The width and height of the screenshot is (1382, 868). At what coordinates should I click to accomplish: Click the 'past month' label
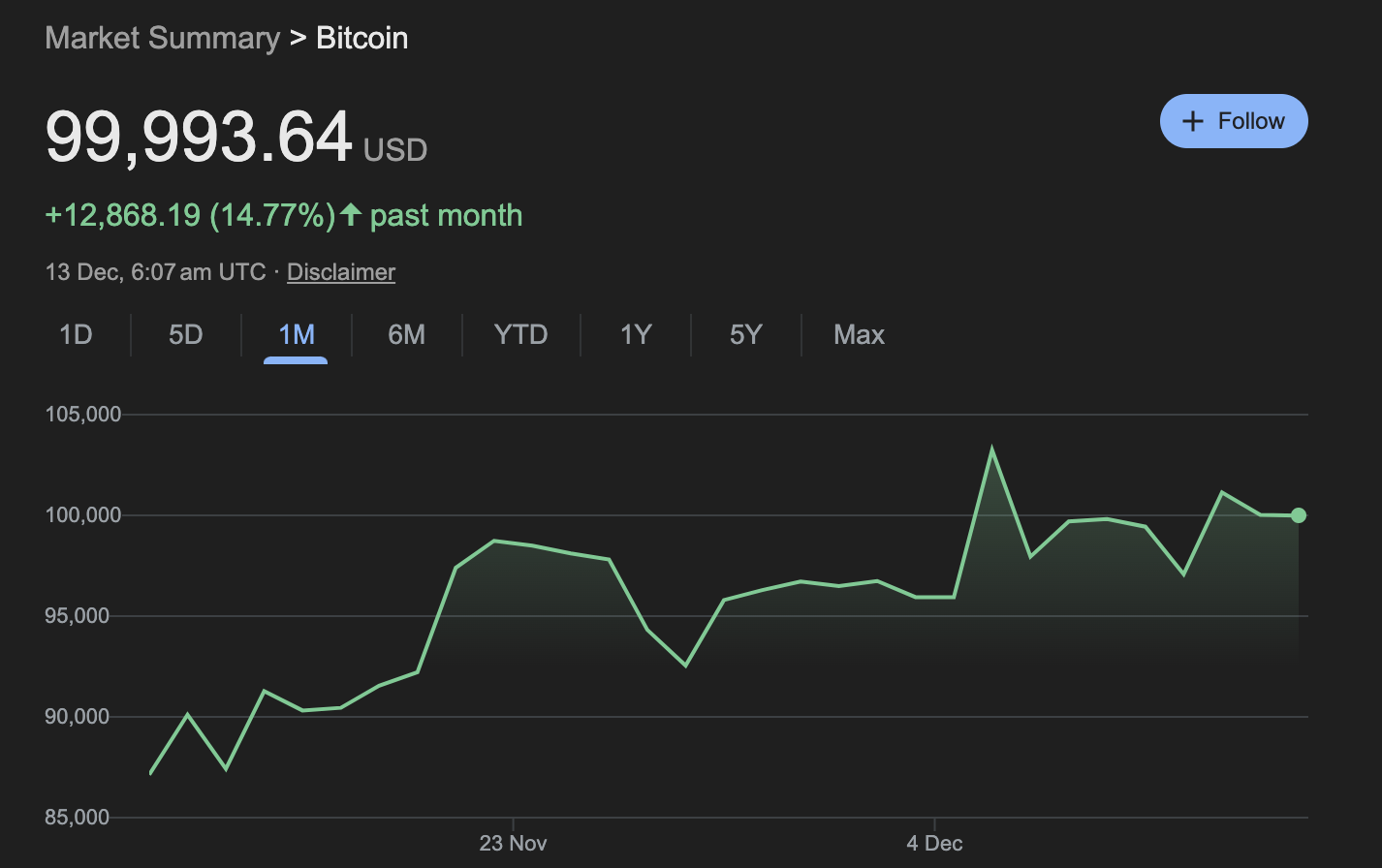pos(447,215)
